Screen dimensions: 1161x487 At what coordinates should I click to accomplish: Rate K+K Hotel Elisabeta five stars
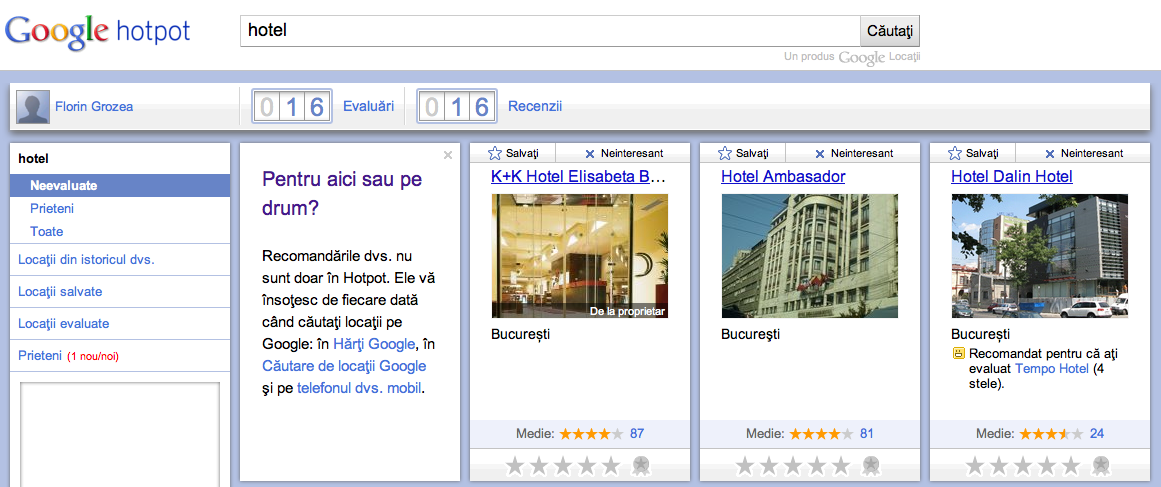[611, 465]
